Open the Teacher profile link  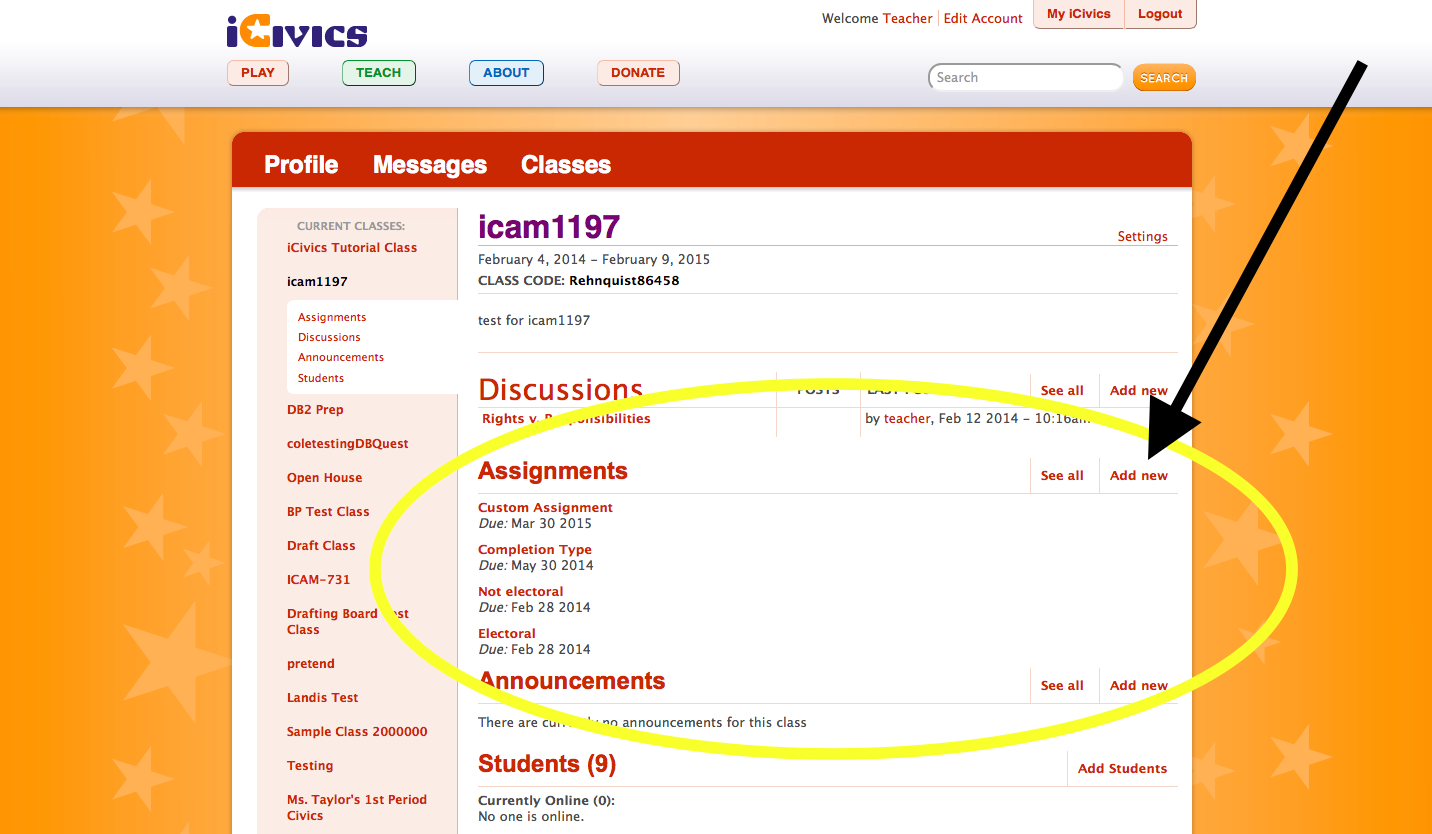[907, 19]
